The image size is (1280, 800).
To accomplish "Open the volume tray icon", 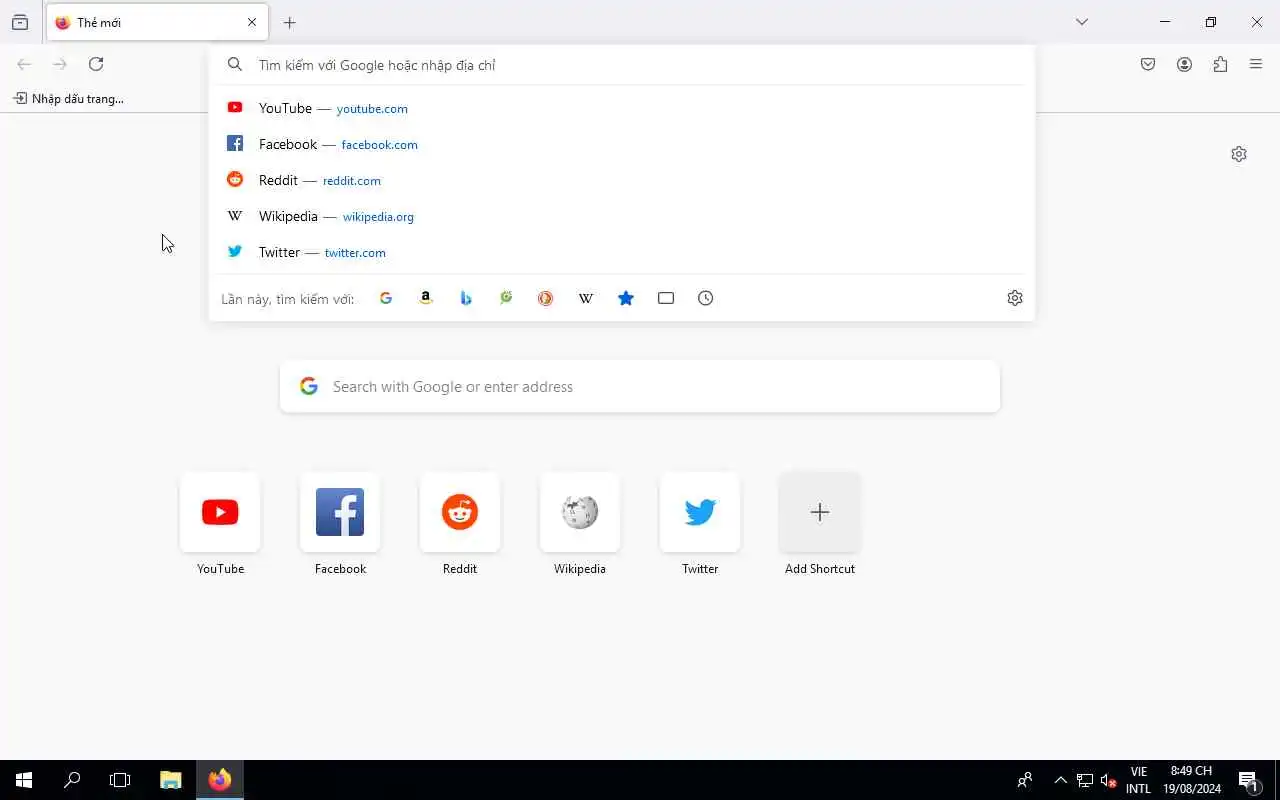I will [1108, 780].
